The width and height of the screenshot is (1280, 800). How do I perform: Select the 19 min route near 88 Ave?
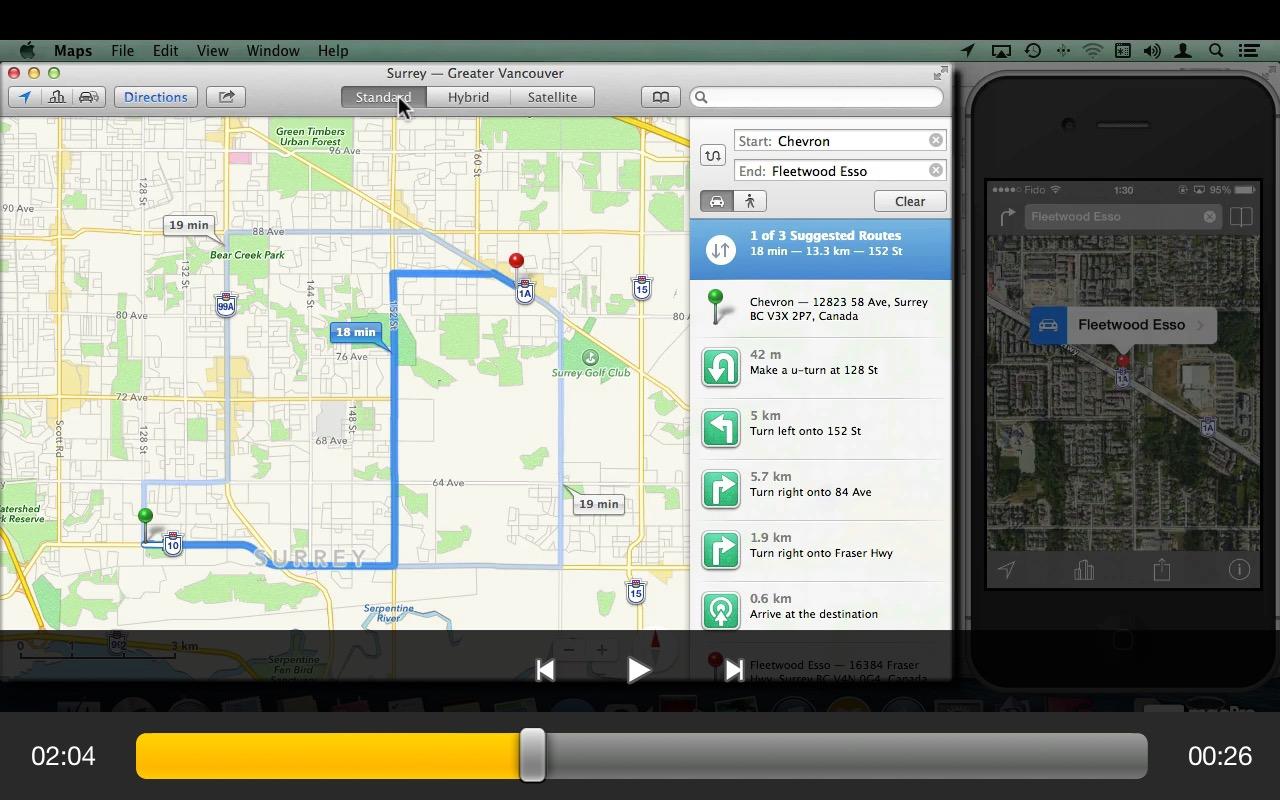(x=189, y=225)
